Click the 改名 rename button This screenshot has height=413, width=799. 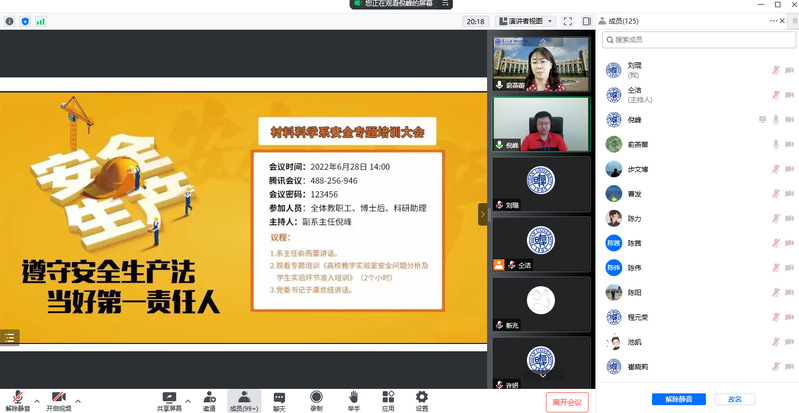coord(735,399)
